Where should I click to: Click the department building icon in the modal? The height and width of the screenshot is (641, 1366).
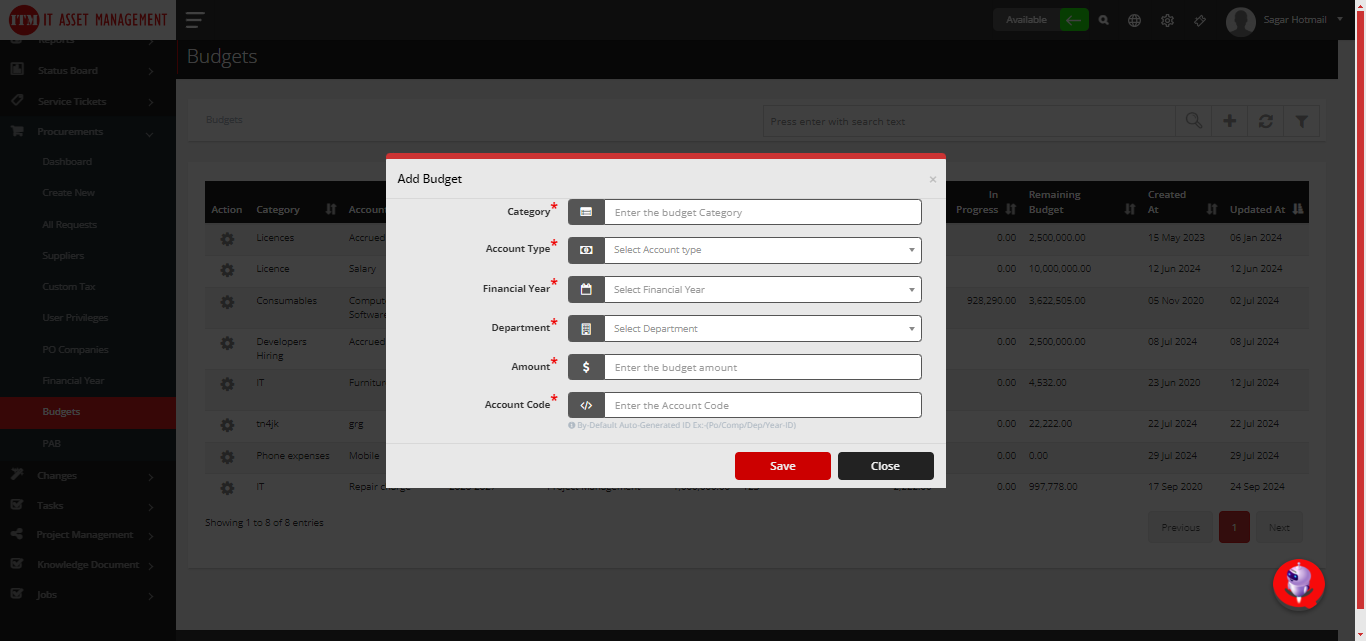(586, 328)
